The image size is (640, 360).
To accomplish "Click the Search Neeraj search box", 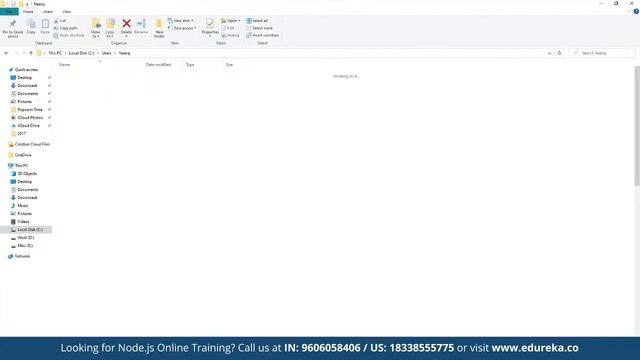I will 602,53.
